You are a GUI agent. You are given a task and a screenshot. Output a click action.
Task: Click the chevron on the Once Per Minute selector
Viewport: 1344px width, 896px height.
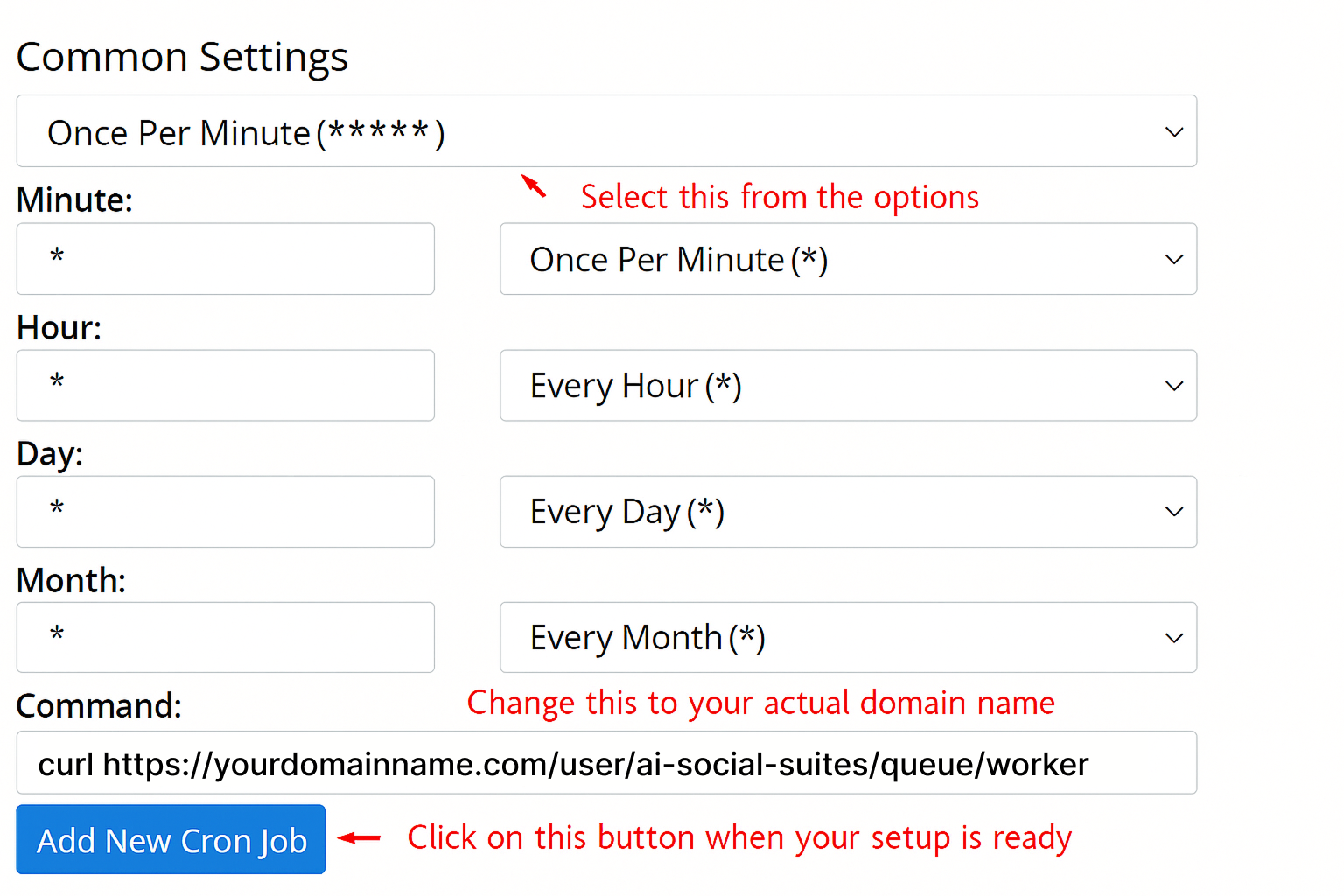click(1173, 131)
